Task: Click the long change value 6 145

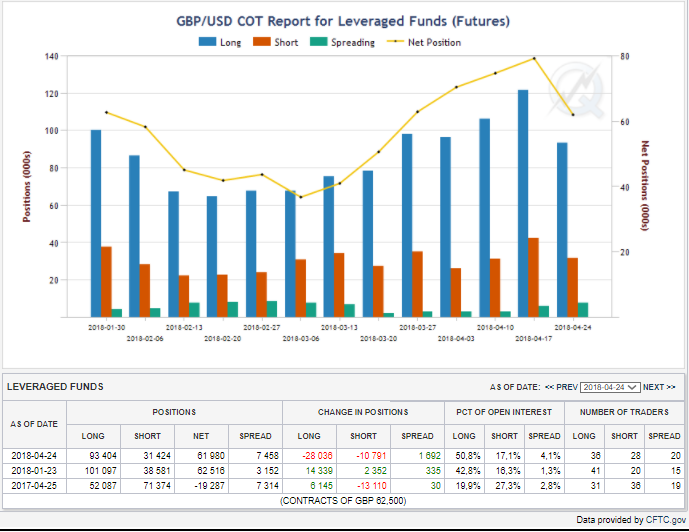Action: click(x=321, y=485)
